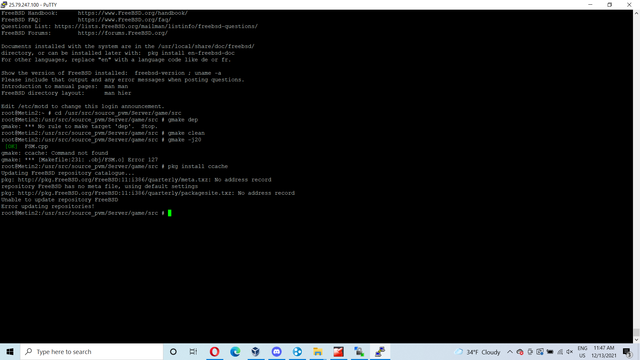Screen dimensions: 640x360
Task: Expand the hidden system tray icons chevron
Action: click(510, 352)
